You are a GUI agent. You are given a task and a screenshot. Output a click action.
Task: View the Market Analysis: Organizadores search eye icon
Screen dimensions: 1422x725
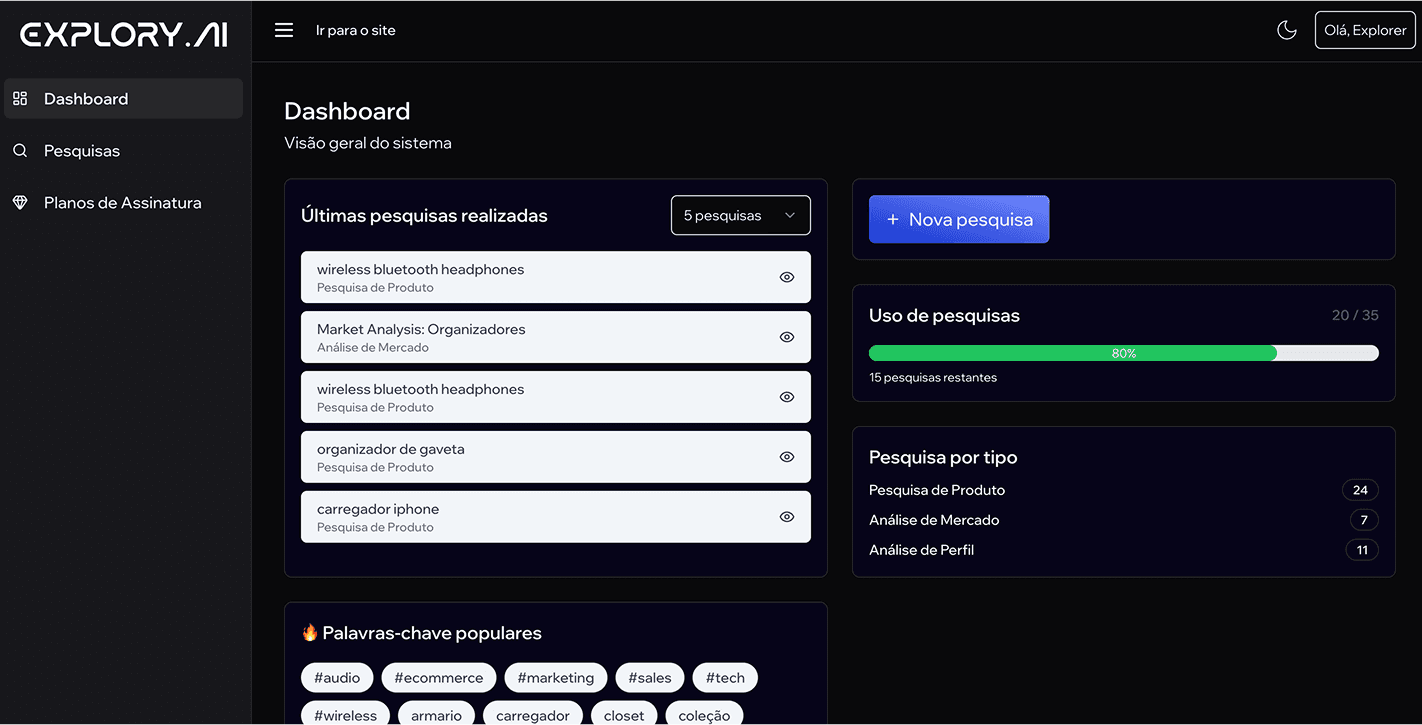(x=787, y=337)
